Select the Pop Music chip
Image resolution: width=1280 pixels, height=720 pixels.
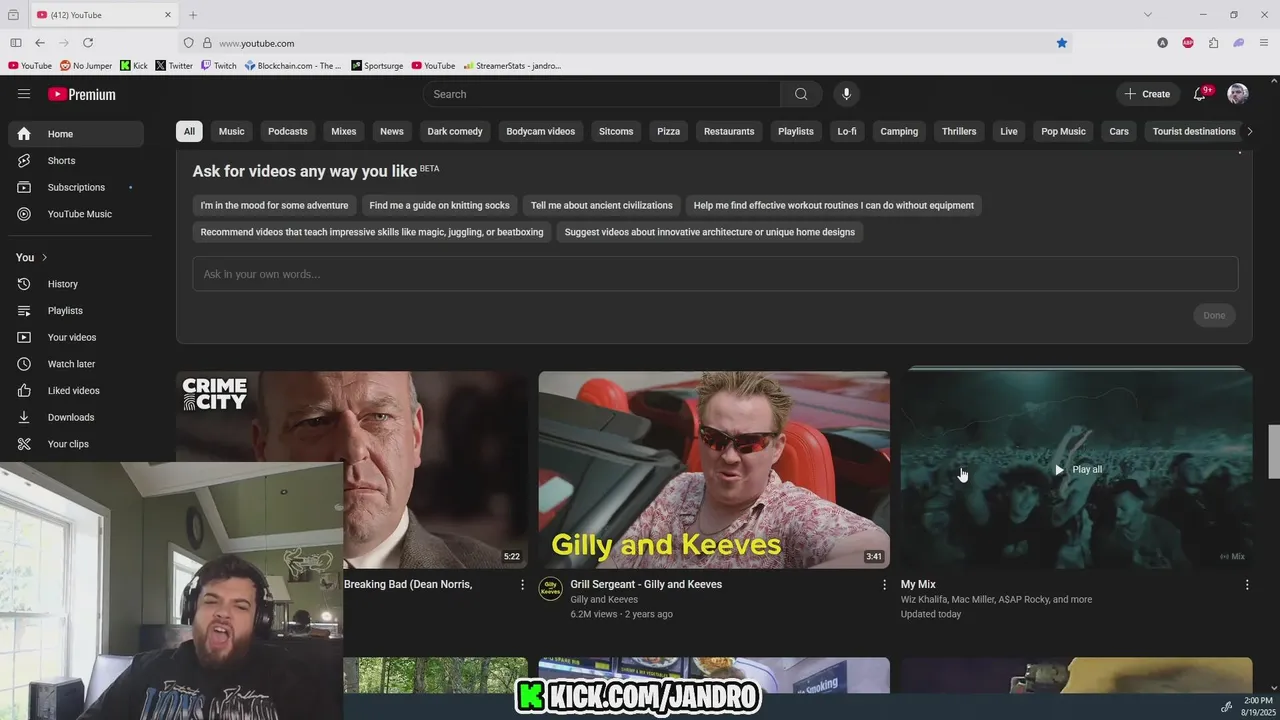tap(1063, 131)
